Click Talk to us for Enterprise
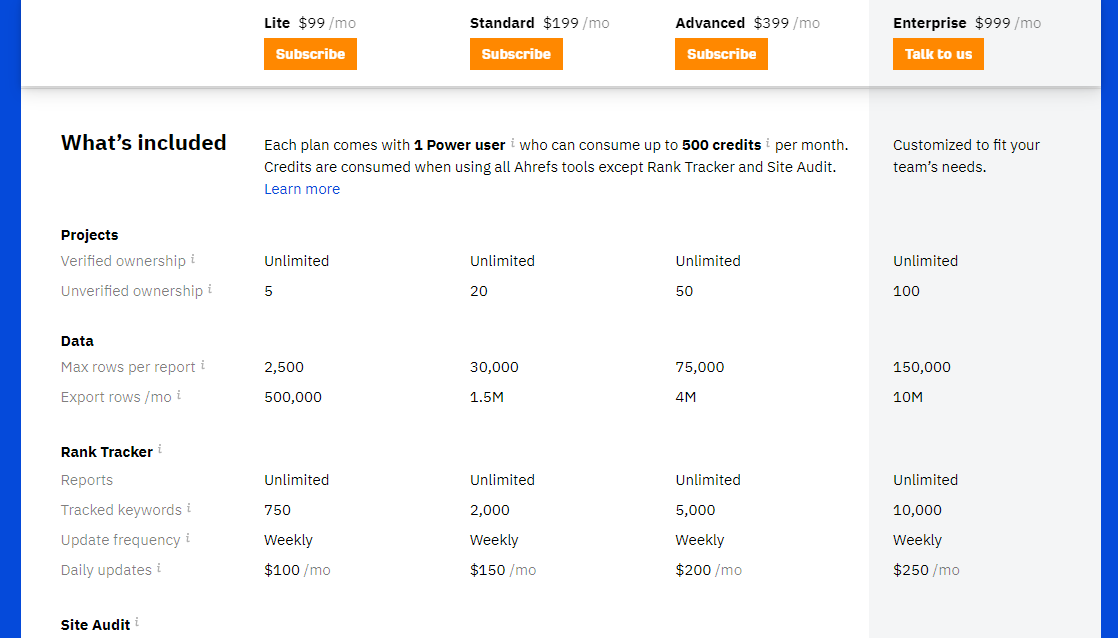Screen dimensions: 1118x638 coord(938,54)
